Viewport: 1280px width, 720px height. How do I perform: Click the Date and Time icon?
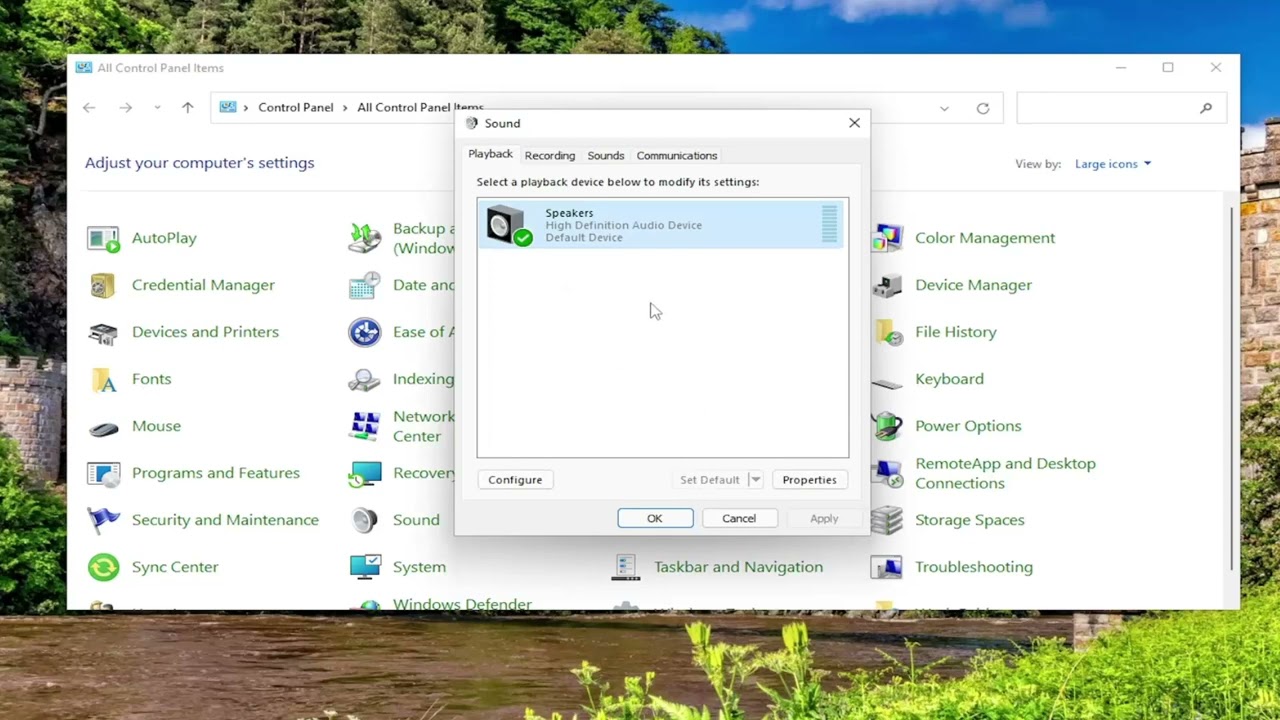[365, 285]
